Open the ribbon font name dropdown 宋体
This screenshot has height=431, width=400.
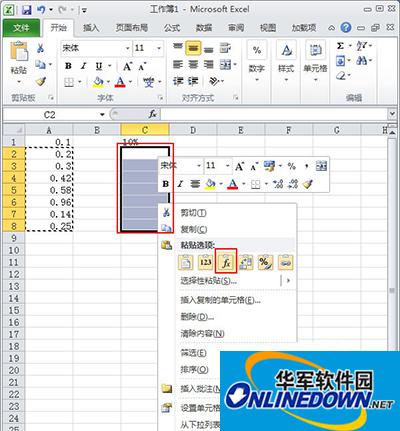(127, 49)
